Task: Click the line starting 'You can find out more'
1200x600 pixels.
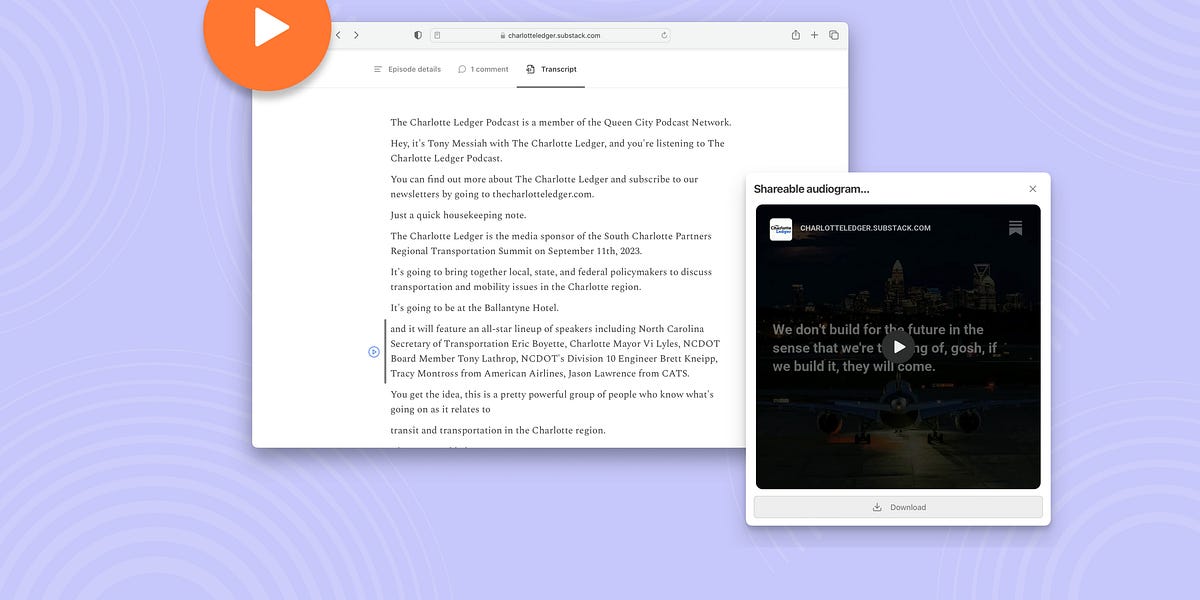Action: pos(544,187)
